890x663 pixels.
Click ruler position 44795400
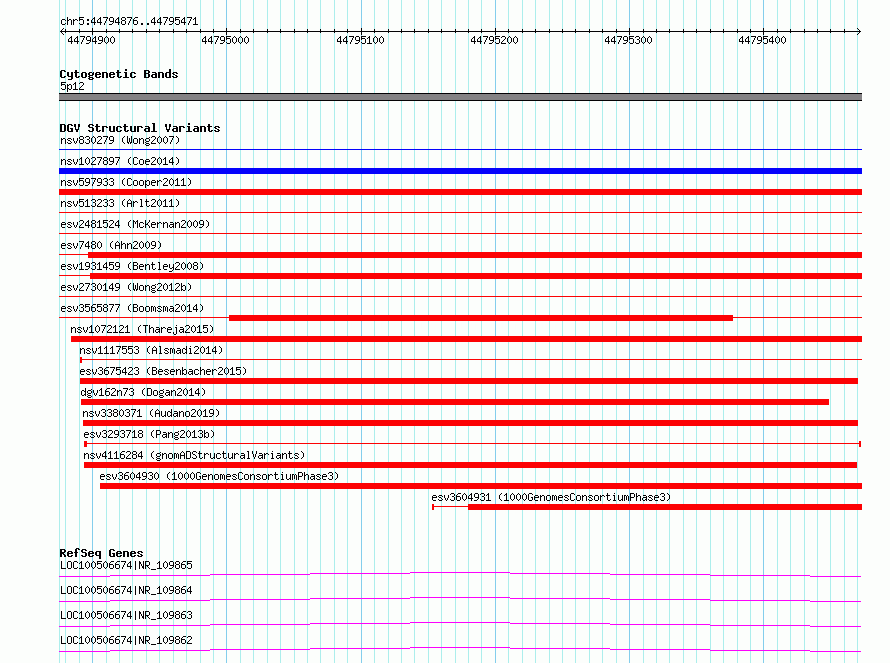[762, 40]
